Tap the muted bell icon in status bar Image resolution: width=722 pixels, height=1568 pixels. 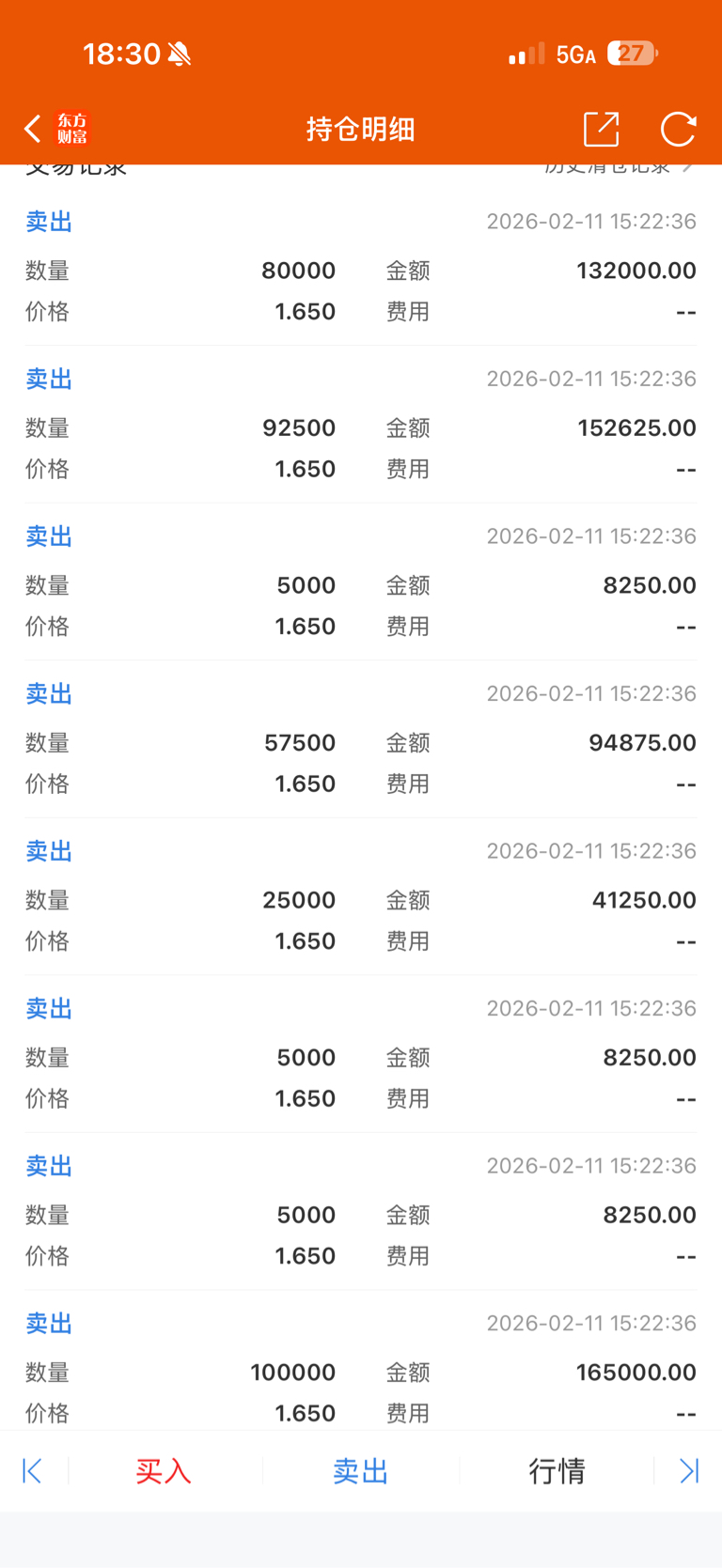pos(180,54)
